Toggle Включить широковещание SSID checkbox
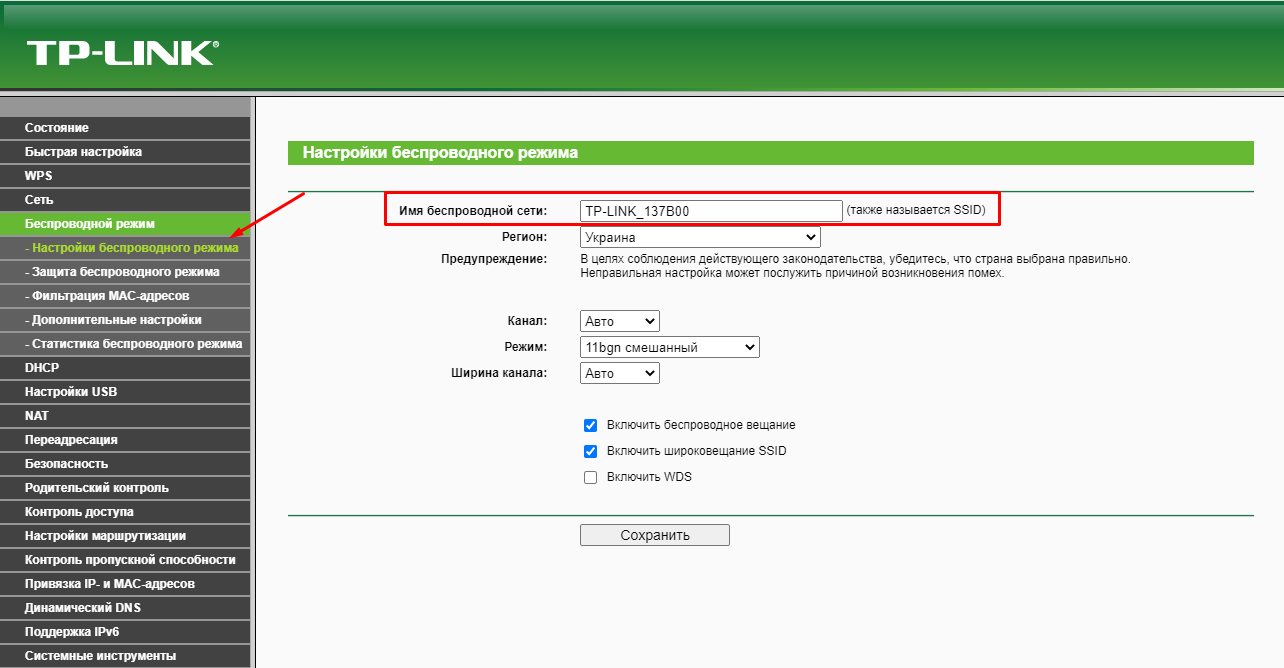 pos(590,451)
